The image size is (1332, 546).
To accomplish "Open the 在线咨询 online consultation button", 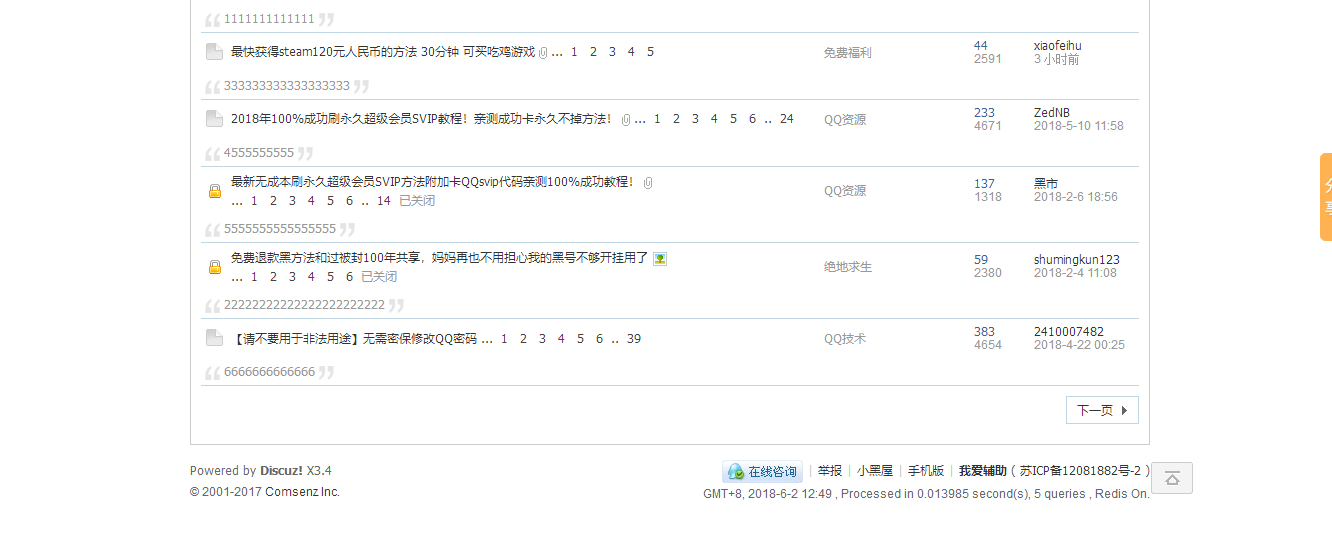I will point(763,471).
